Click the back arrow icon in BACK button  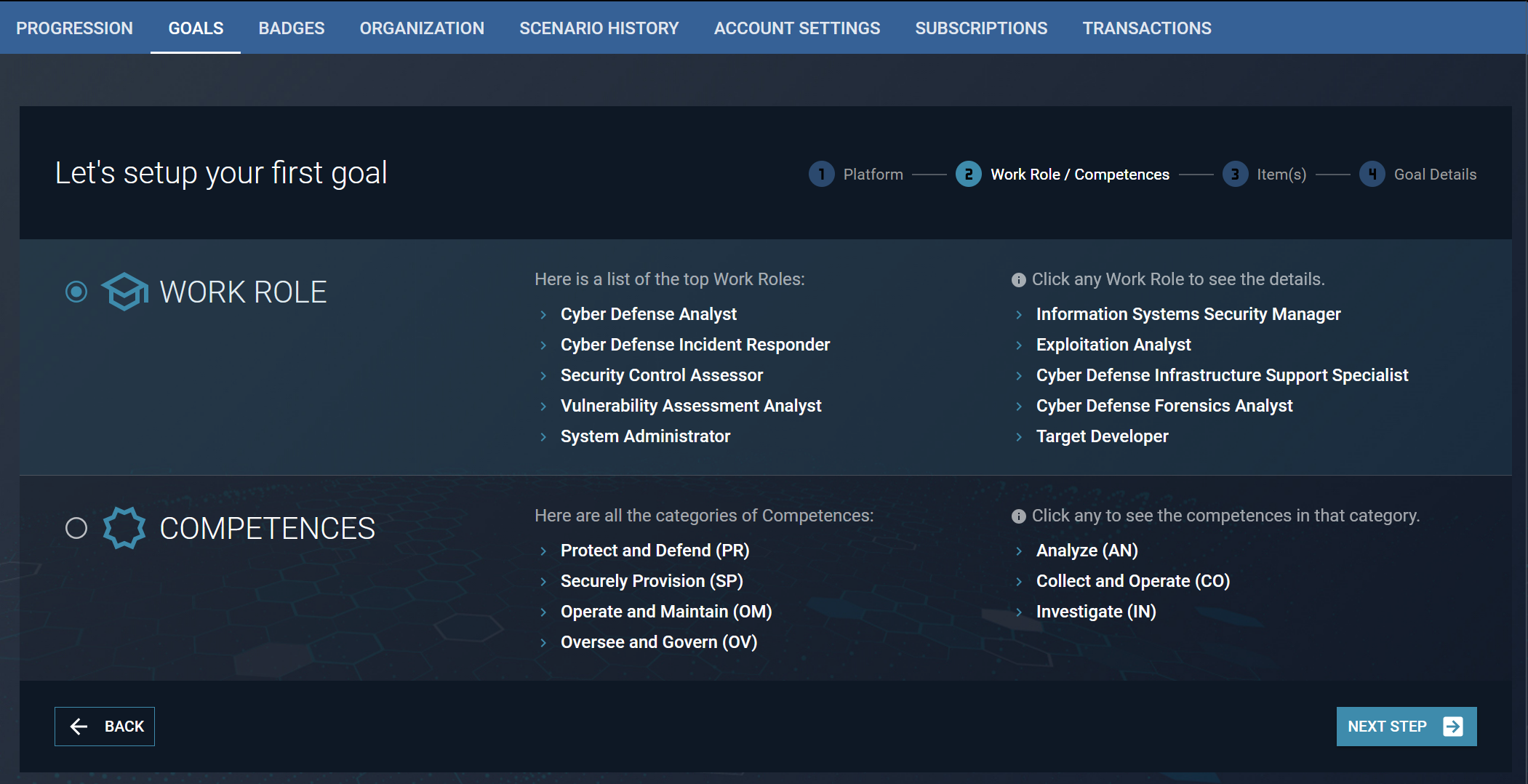(80, 726)
